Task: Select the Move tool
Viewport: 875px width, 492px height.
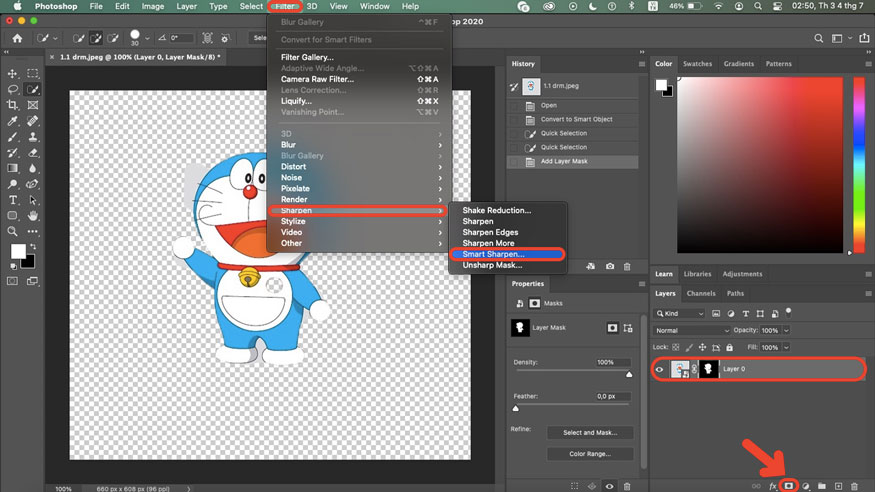Action: [x=14, y=74]
